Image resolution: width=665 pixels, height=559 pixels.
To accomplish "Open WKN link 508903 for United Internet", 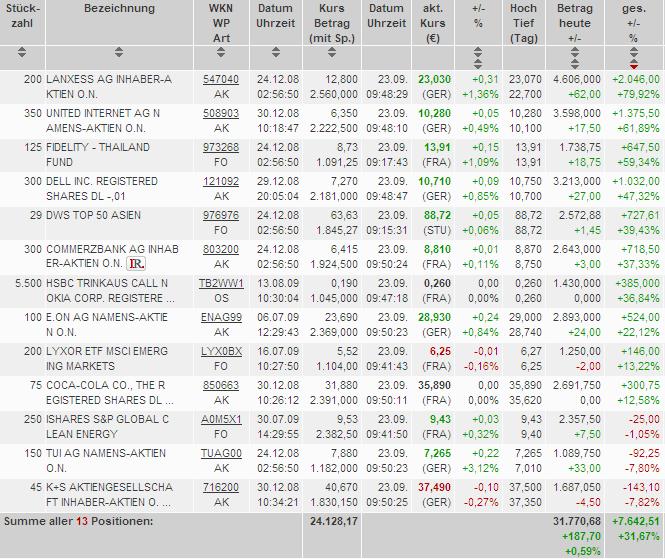I will coord(221,113).
